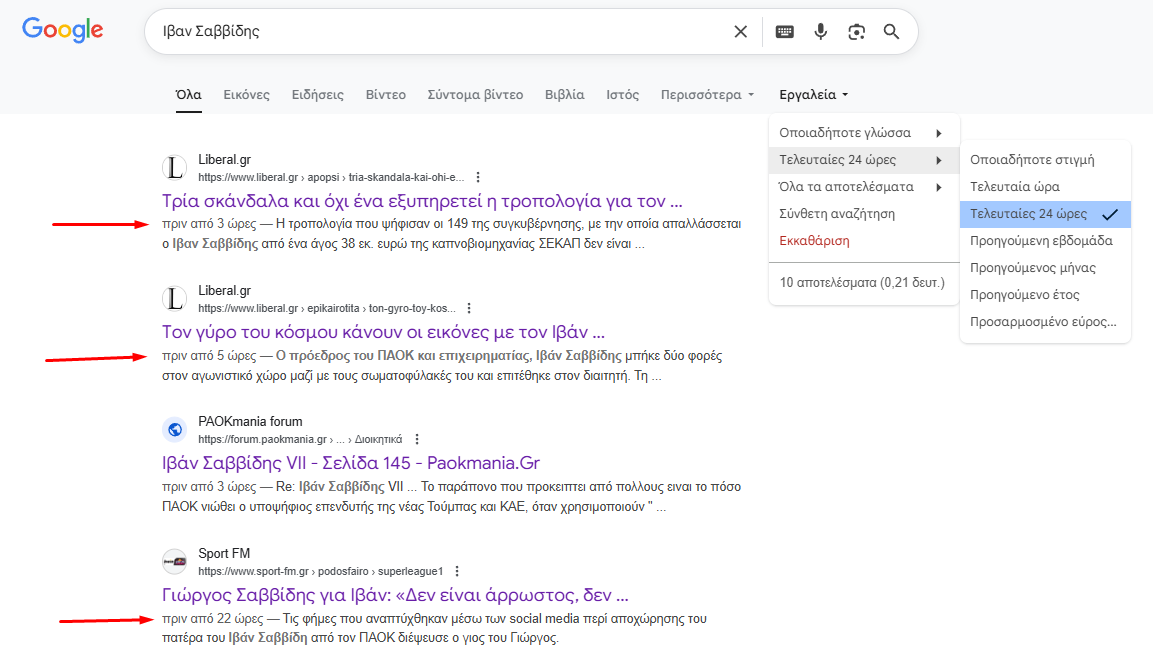Click the Liberal.gr favicon of first result
Image resolution: width=1153 pixels, height=663 pixels.
tap(174, 168)
